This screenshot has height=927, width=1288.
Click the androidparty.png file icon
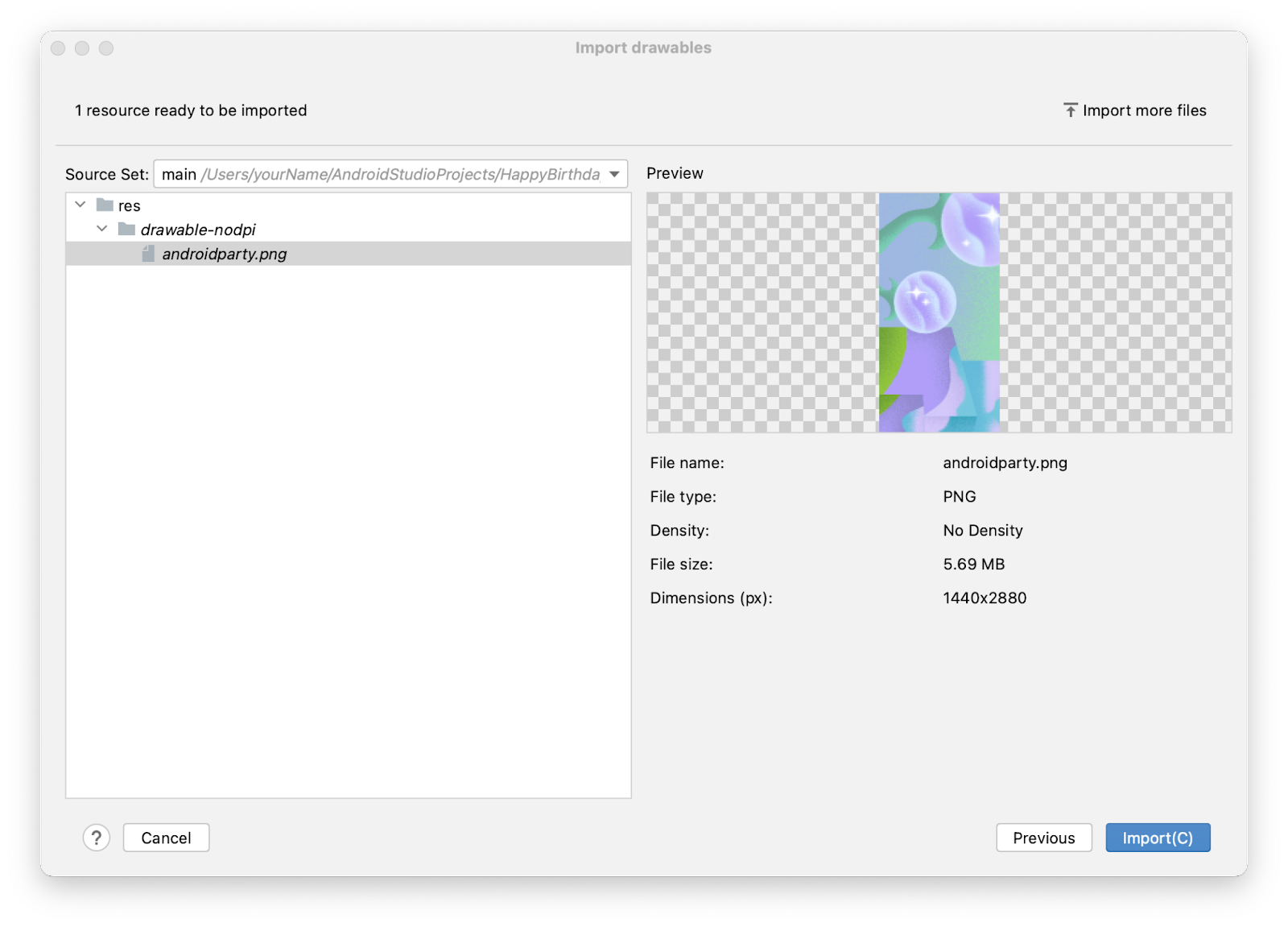point(148,254)
